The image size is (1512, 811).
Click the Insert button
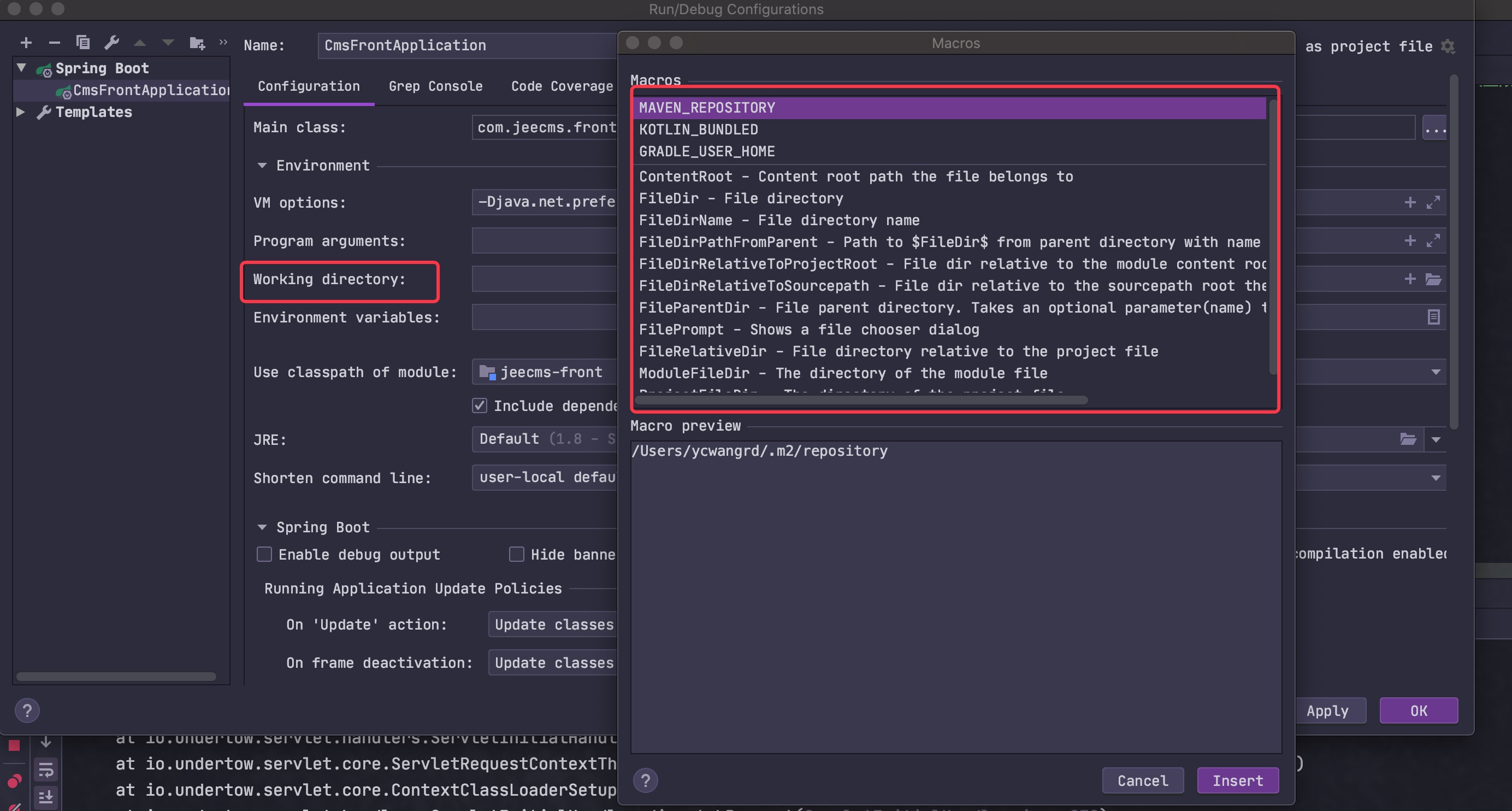(1237, 780)
